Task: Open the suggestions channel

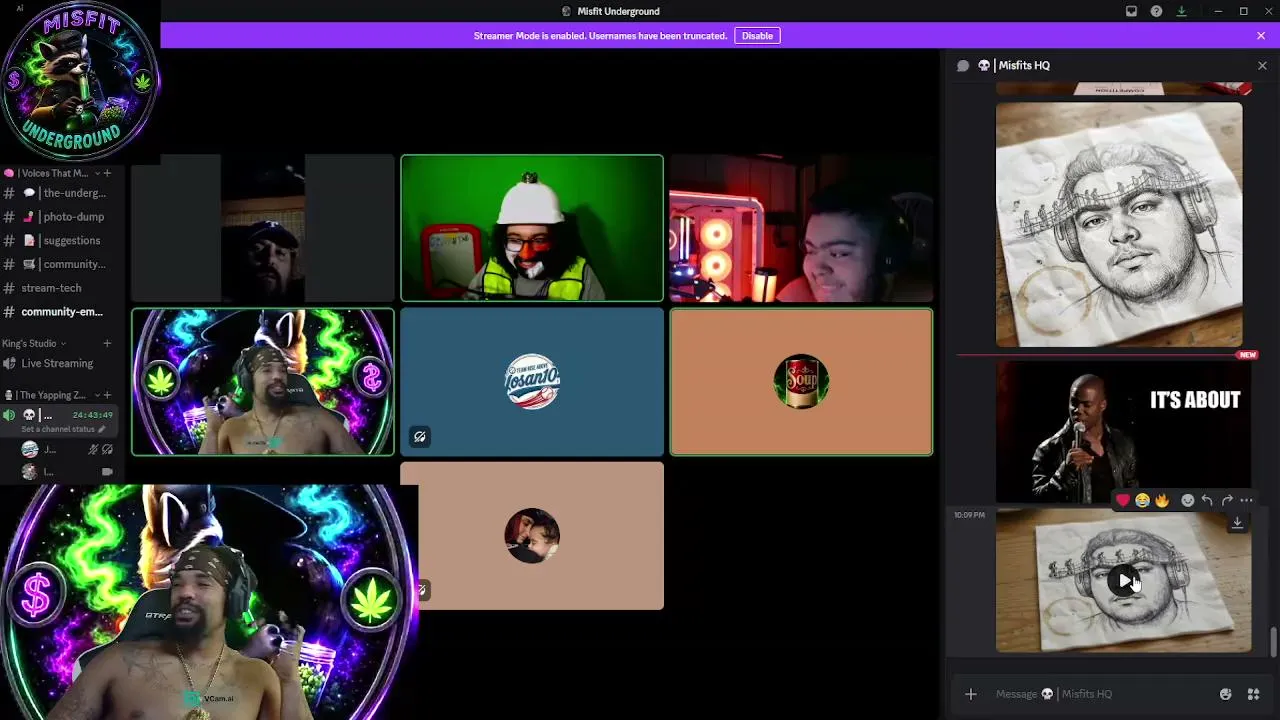Action: (62, 241)
